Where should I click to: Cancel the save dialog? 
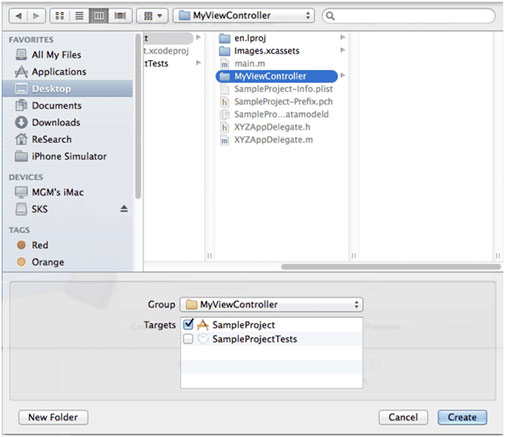[x=403, y=417]
